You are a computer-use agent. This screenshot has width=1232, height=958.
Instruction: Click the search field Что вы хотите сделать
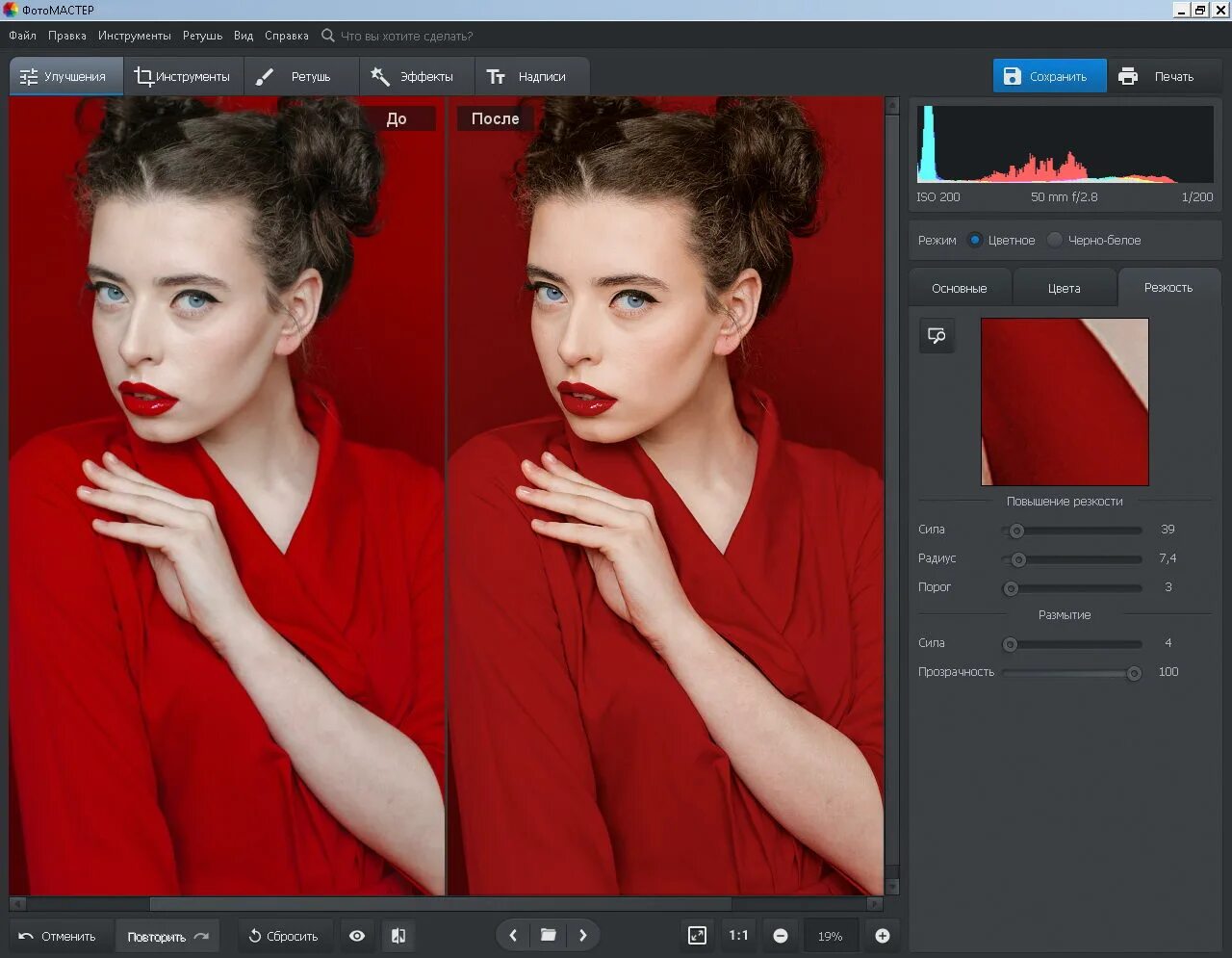point(406,36)
